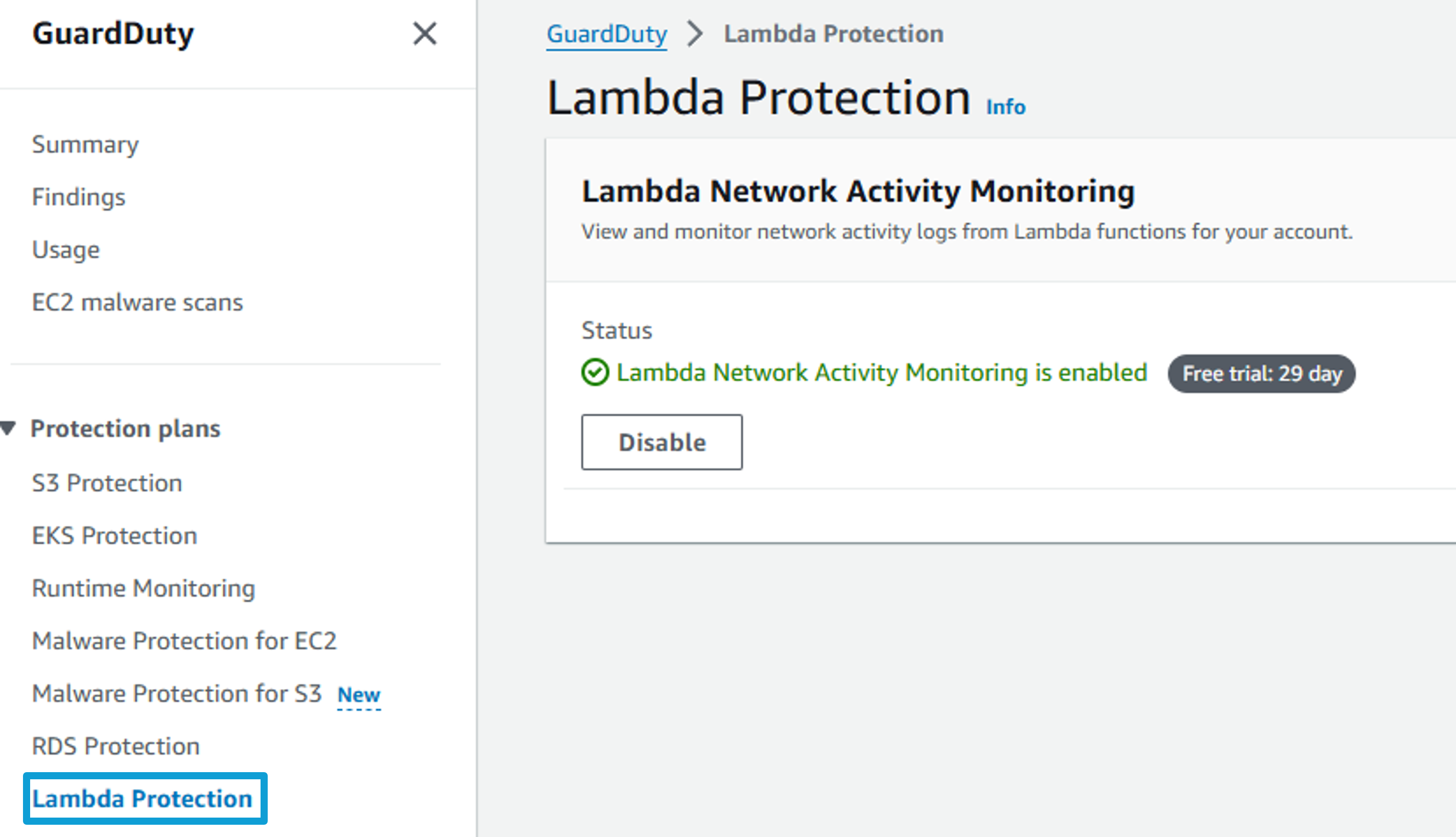Select EKS Protection plan
Image resolution: width=1456 pixels, height=837 pixels.
coord(114,535)
